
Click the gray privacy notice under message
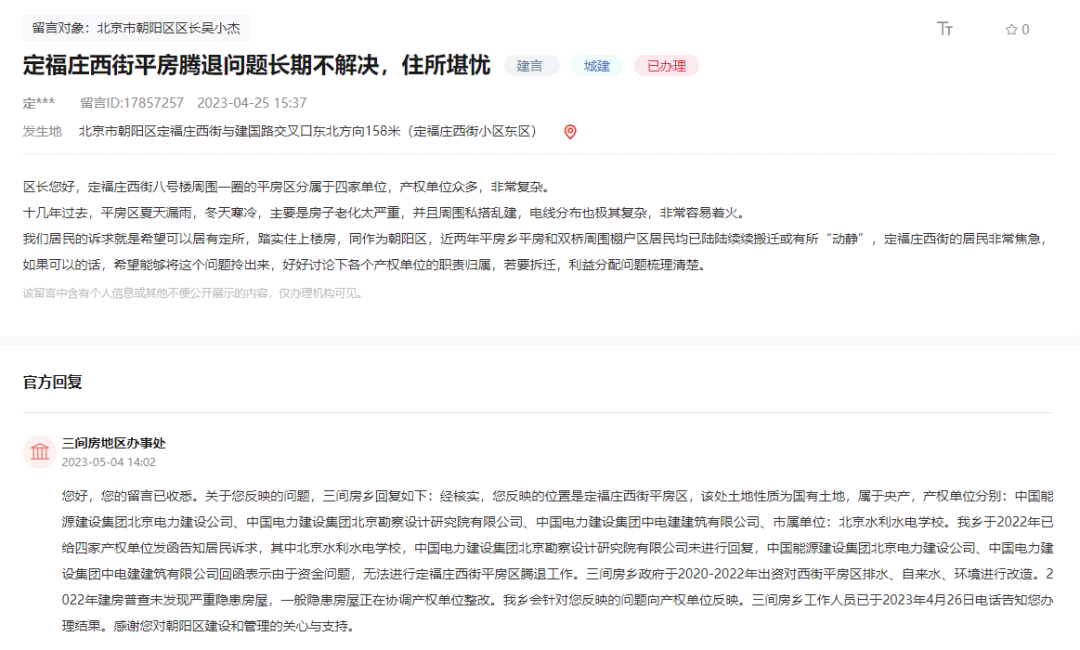click(193, 293)
